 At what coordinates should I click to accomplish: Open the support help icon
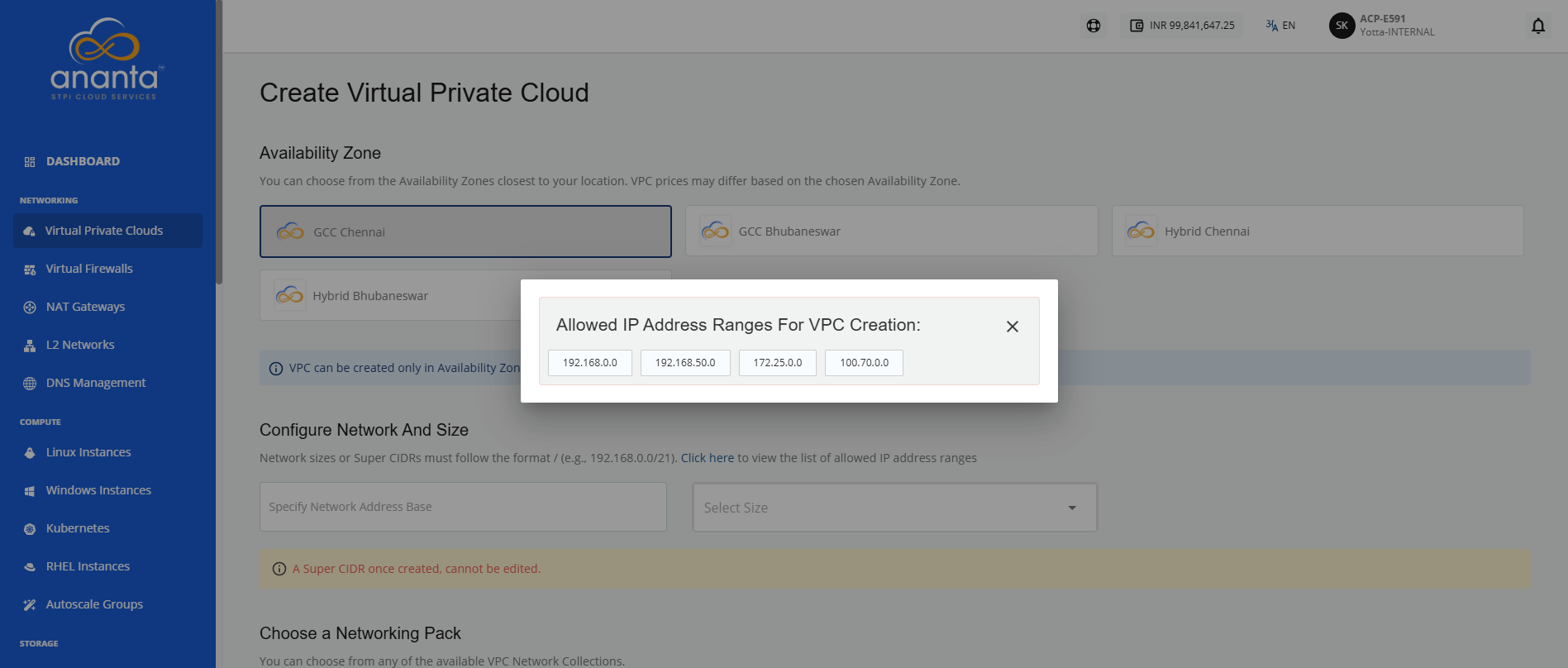[1094, 26]
